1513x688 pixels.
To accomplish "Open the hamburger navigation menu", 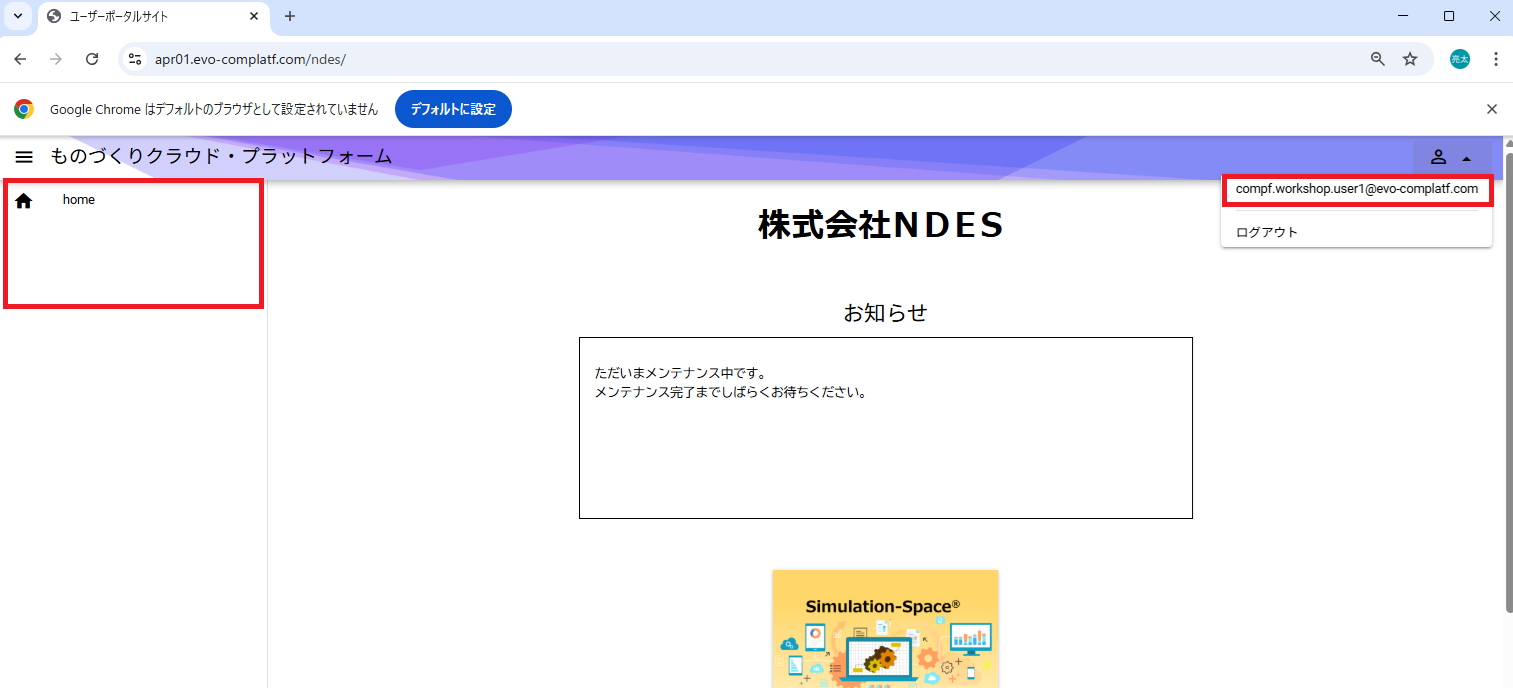I will [24, 157].
